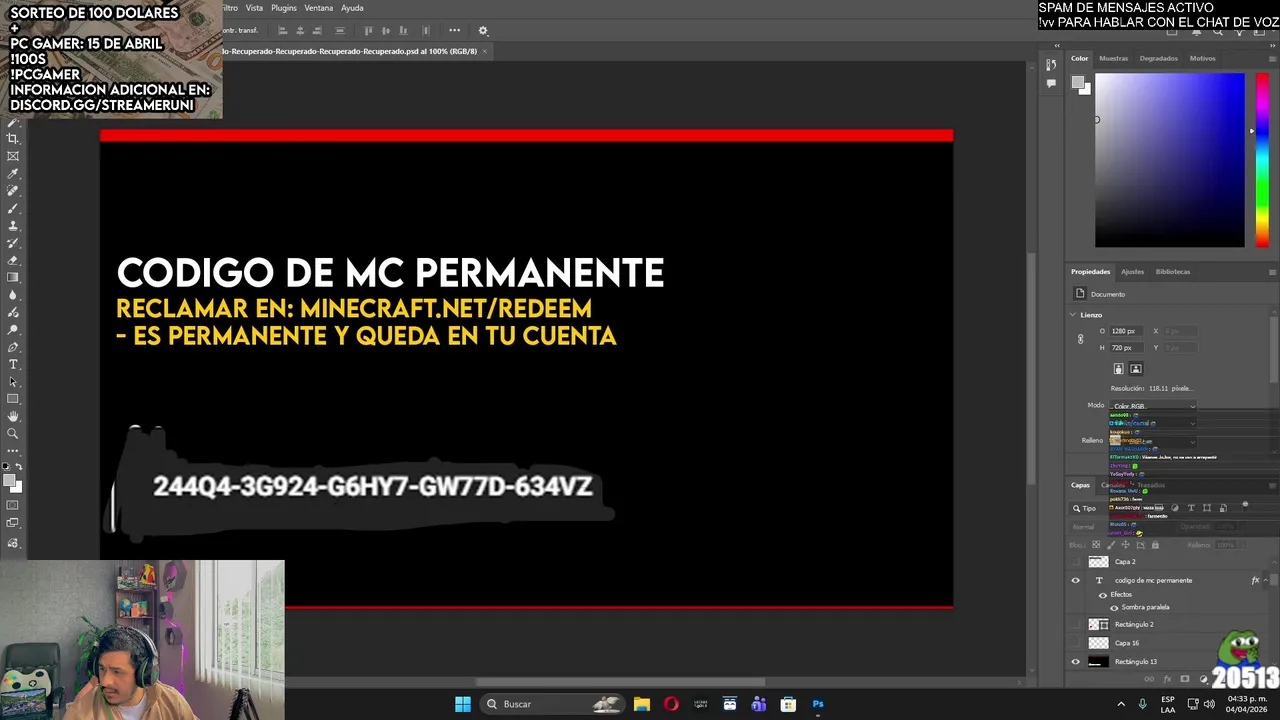Show the Capa 2 layer

click(1076, 562)
